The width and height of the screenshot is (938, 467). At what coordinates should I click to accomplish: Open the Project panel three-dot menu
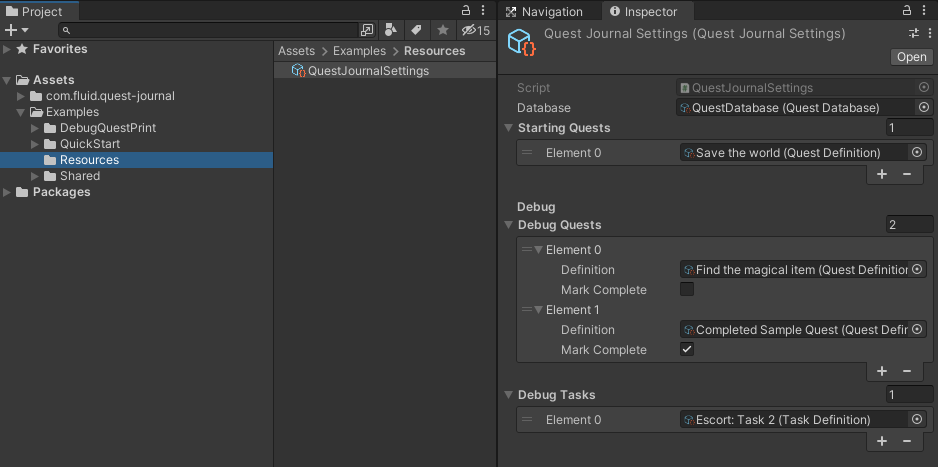pyautogui.click(x=483, y=10)
